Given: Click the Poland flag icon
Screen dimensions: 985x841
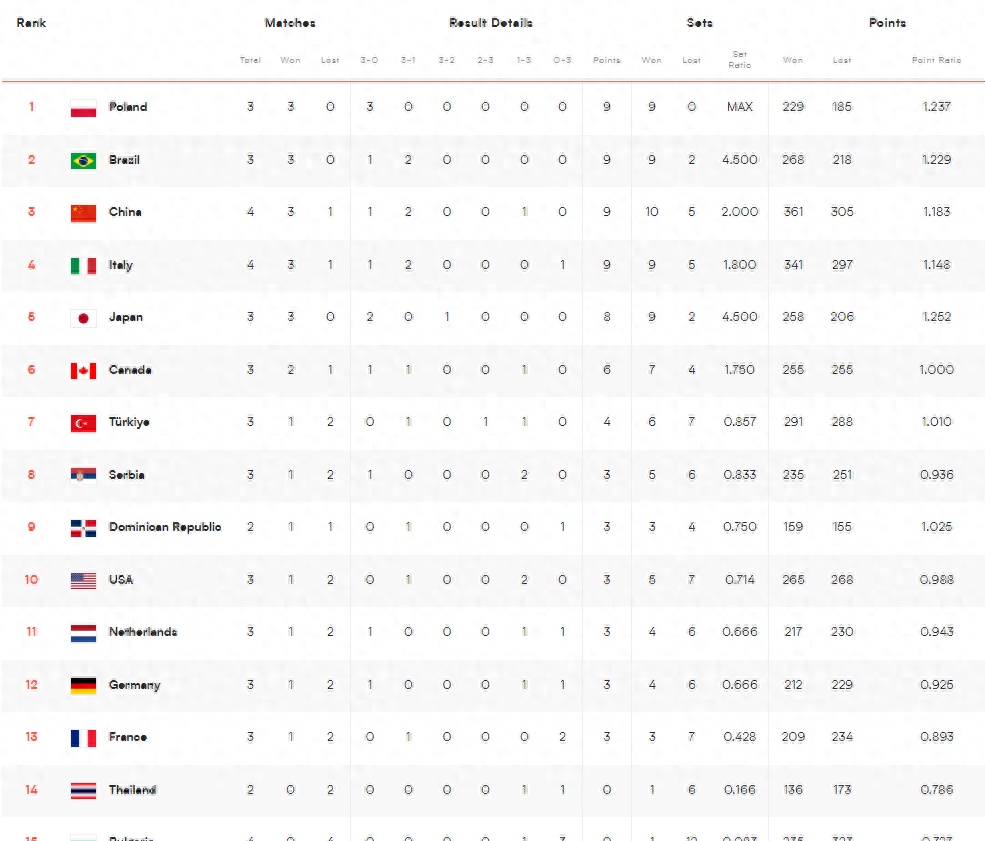Looking at the screenshot, I should click(x=83, y=108).
